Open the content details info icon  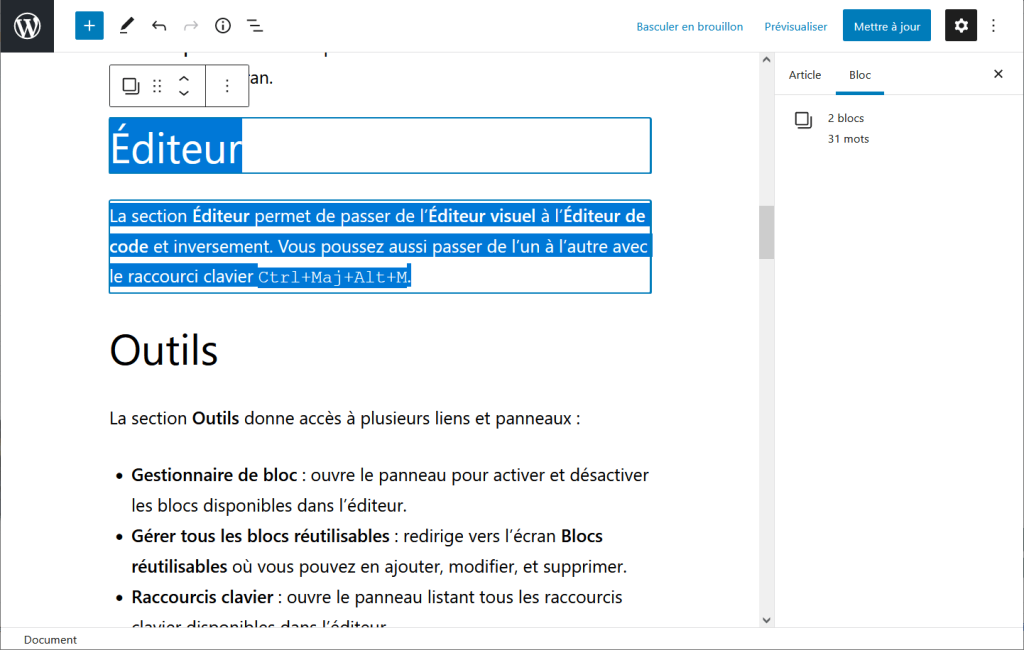[223, 26]
